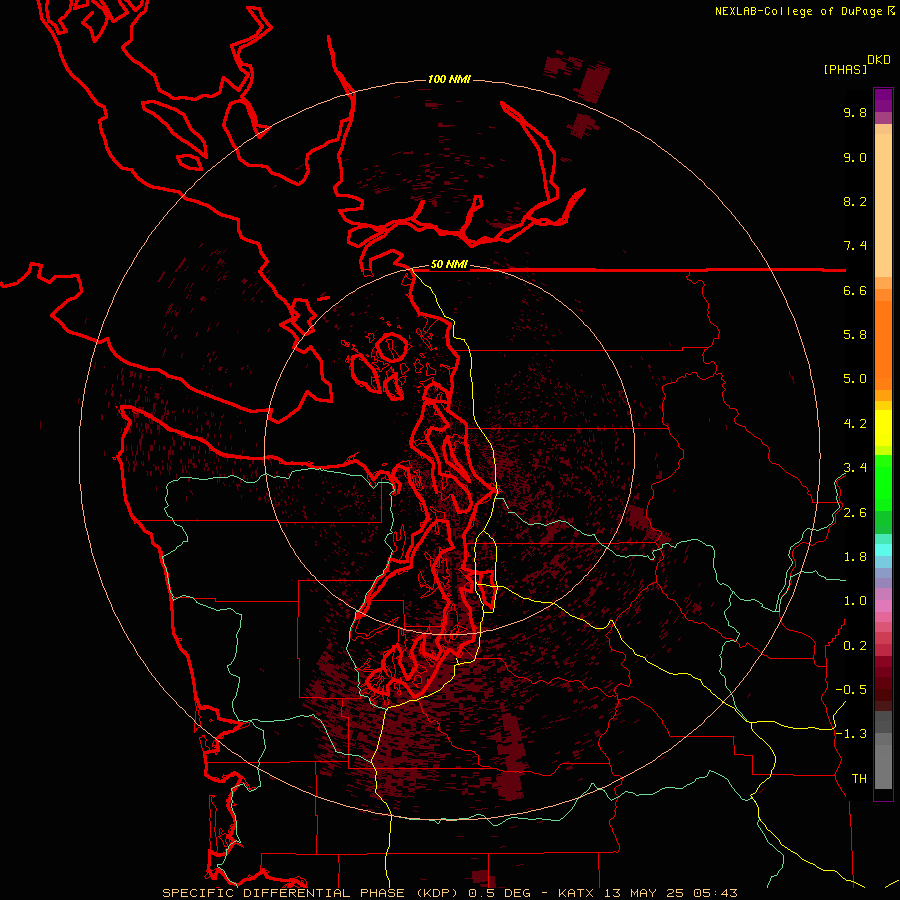Click the 50 NMI range ring label

click(x=449, y=264)
